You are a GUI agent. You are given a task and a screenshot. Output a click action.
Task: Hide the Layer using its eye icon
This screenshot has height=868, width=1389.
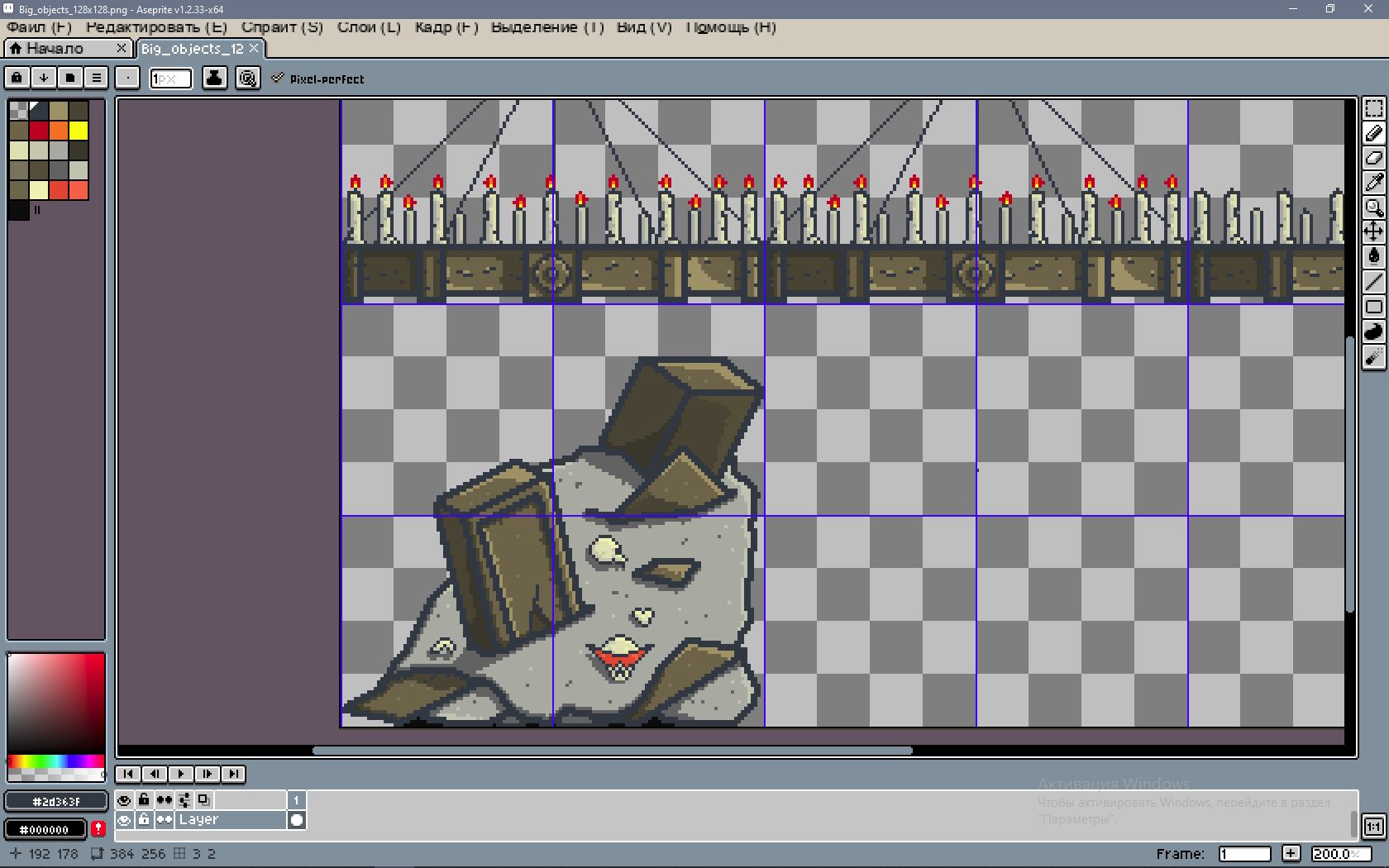coord(124,820)
